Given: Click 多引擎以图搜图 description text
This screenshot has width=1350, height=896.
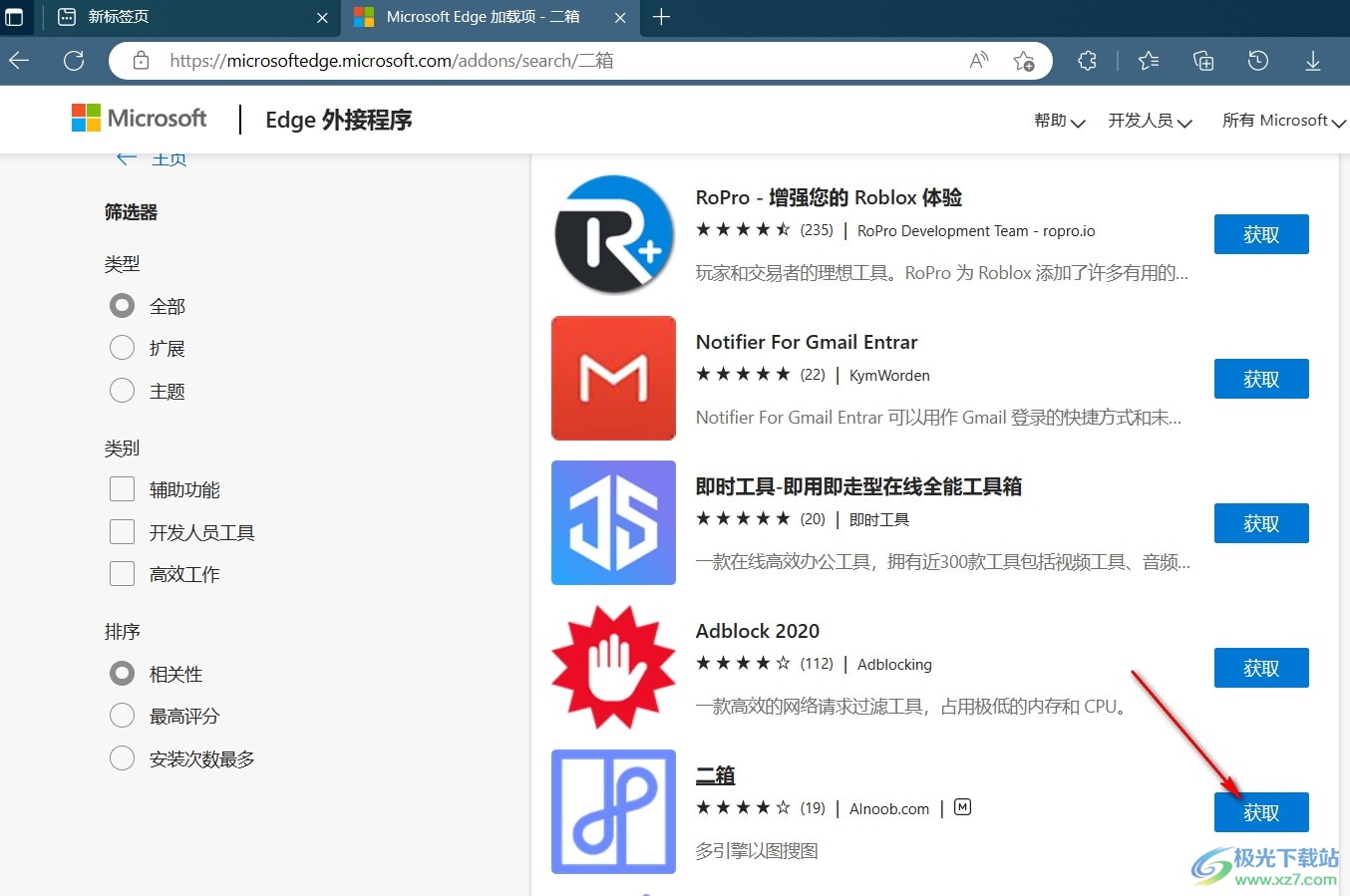Looking at the screenshot, I should tap(757, 850).
